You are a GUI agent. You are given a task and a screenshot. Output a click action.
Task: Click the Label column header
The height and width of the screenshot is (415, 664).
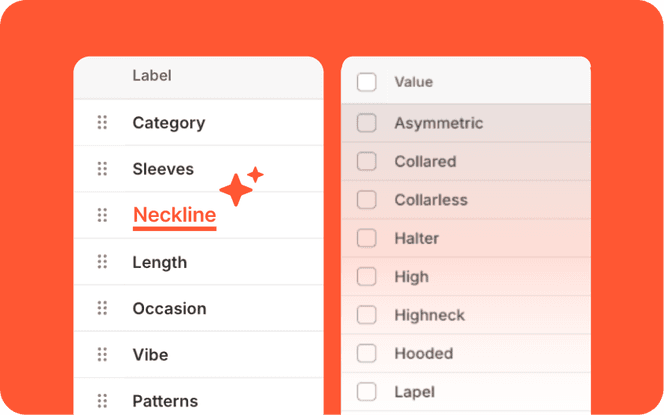(x=151, y=75)
